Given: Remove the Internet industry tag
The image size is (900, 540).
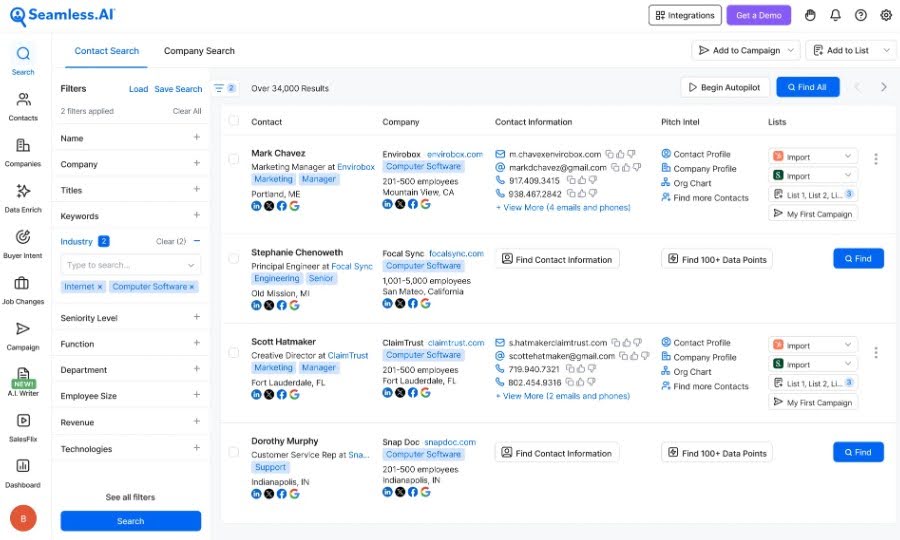Looking at the screenshot, I should 99,286.
